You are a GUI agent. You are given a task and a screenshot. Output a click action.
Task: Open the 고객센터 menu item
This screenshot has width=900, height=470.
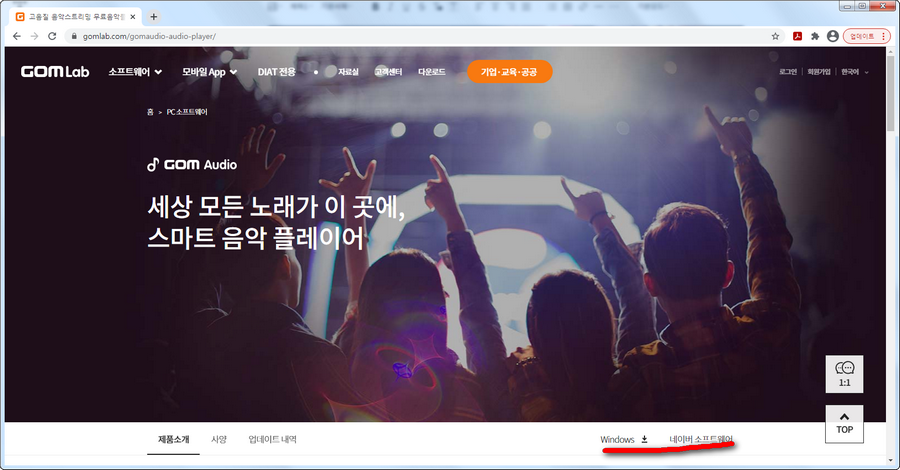pyautogui.click(x=388, y=72)
